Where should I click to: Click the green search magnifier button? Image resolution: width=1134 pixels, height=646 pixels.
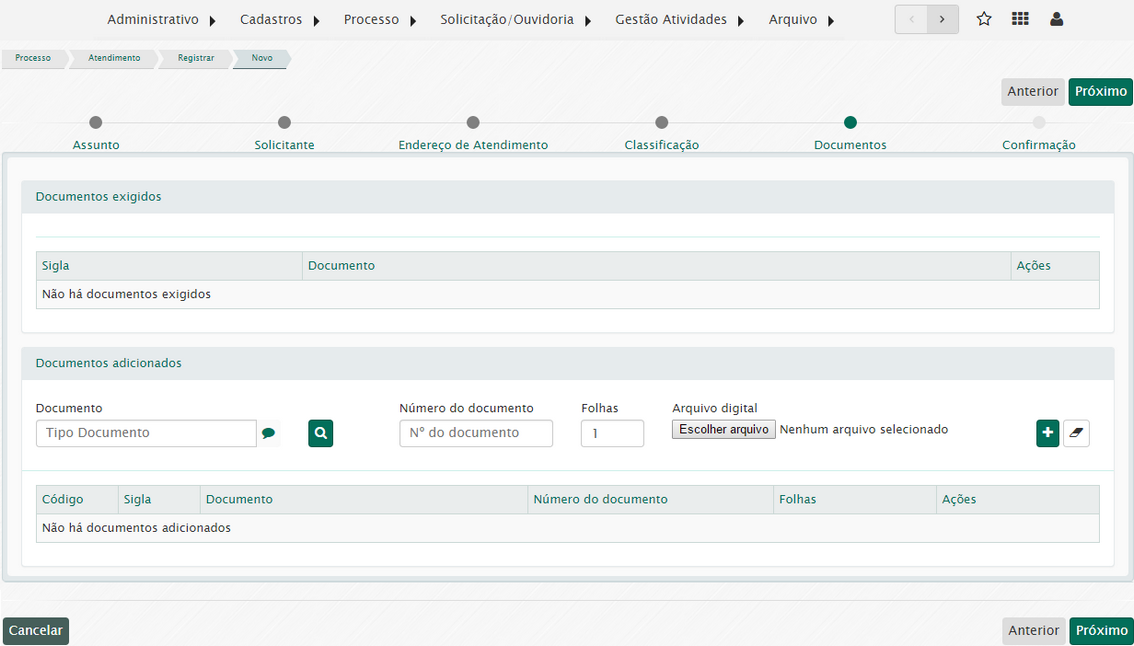click(320, 433)
